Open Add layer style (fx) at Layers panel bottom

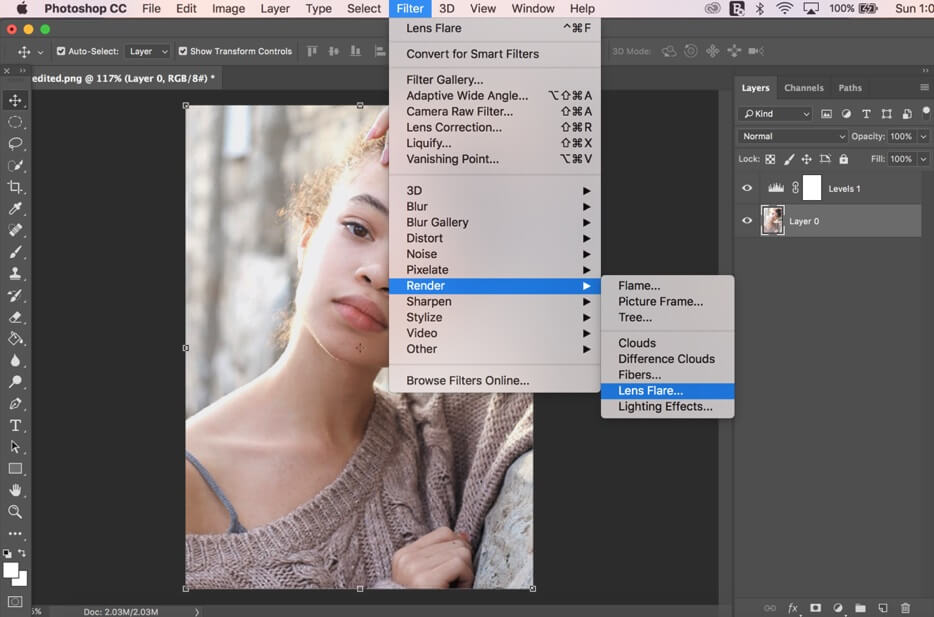point(792,607)
